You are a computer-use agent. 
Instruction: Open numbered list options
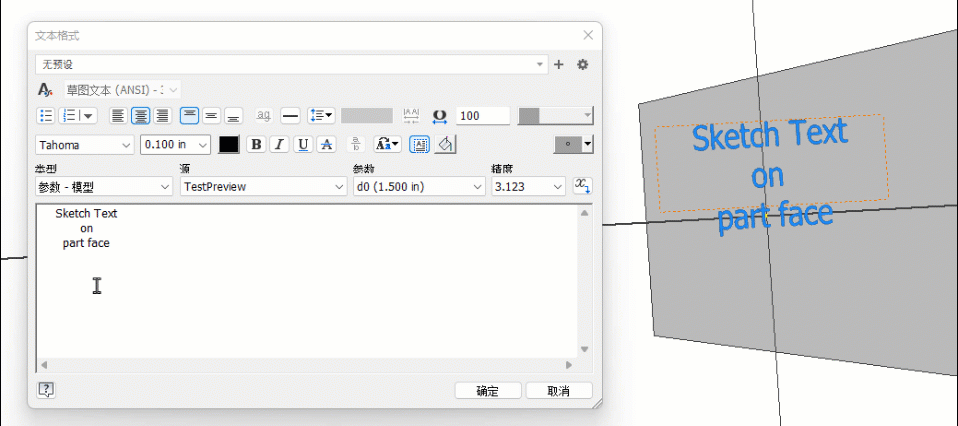[78, 115]
